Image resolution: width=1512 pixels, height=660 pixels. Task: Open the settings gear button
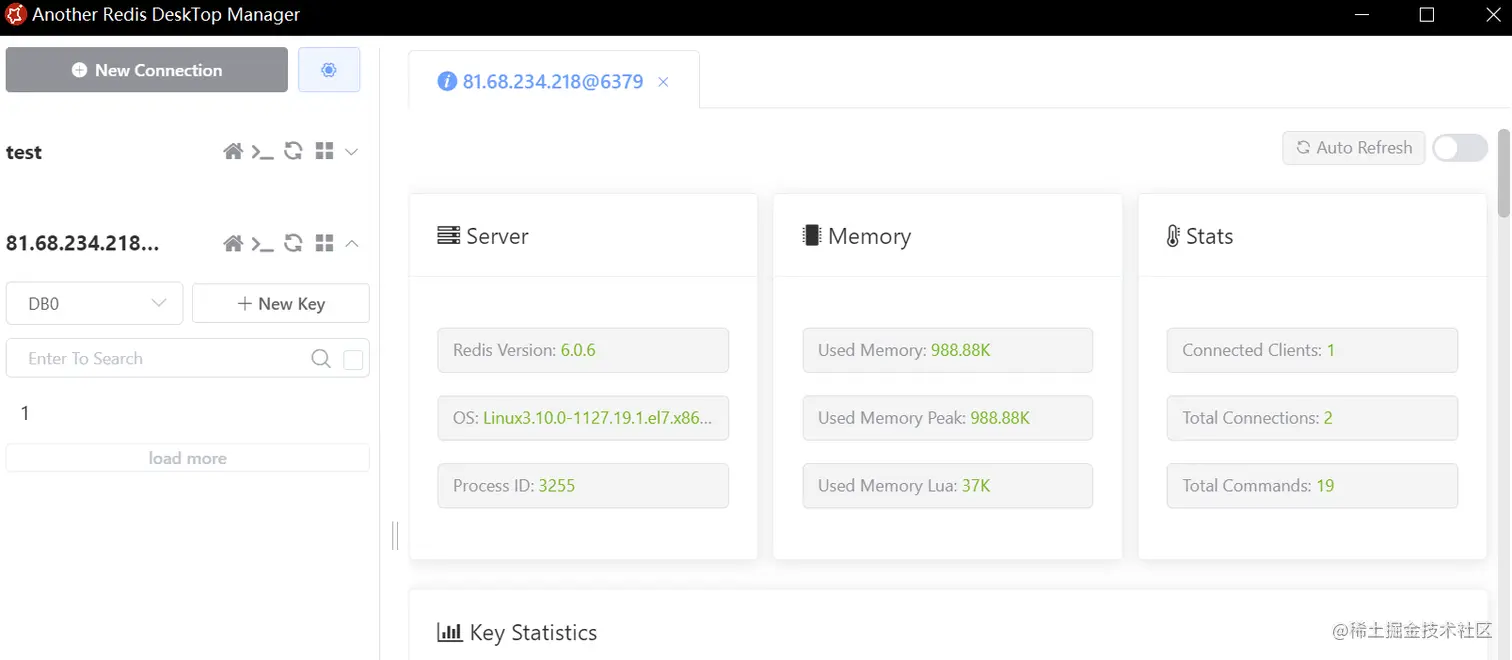329,70
